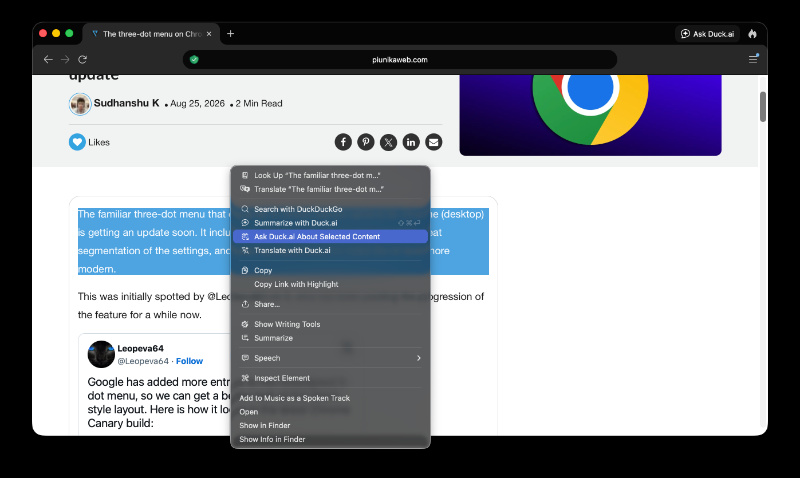
Task: Open Sudhanshu K author avatar
Action: 80,104
